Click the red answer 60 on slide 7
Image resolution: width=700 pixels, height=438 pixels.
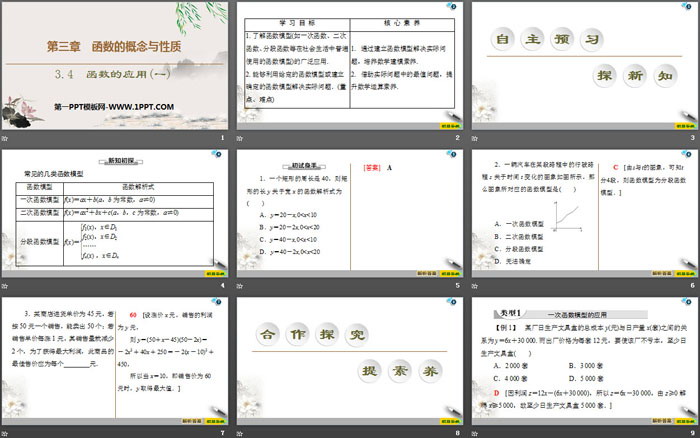coord(133,315)
